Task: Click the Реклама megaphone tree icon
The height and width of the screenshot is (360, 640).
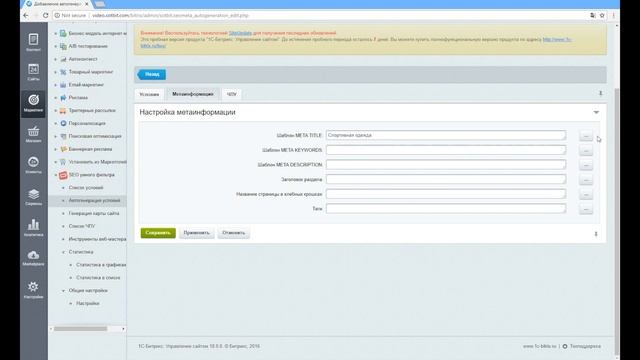Action: (63, 98)
